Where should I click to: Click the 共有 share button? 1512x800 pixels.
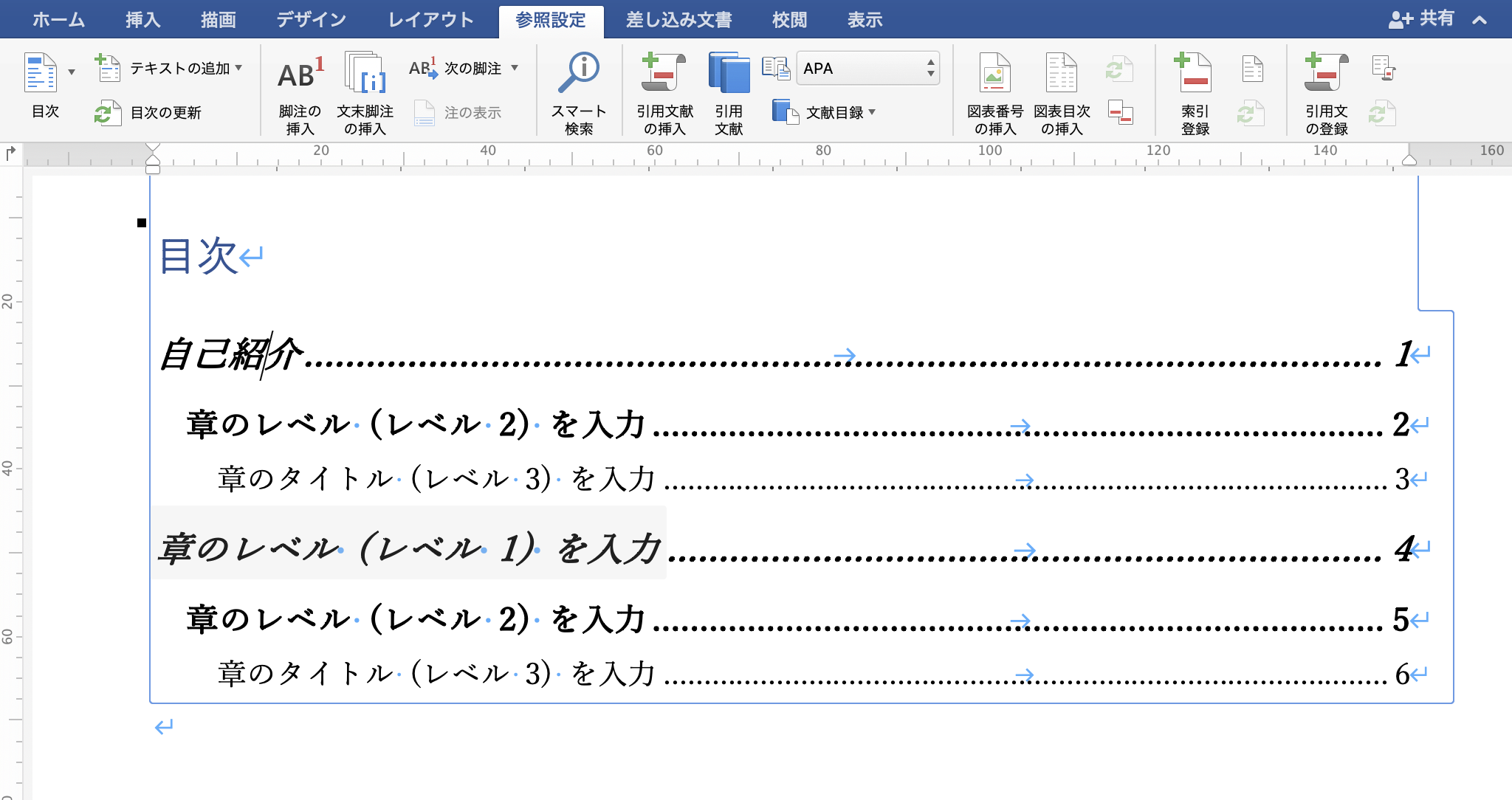point(1420,19)
